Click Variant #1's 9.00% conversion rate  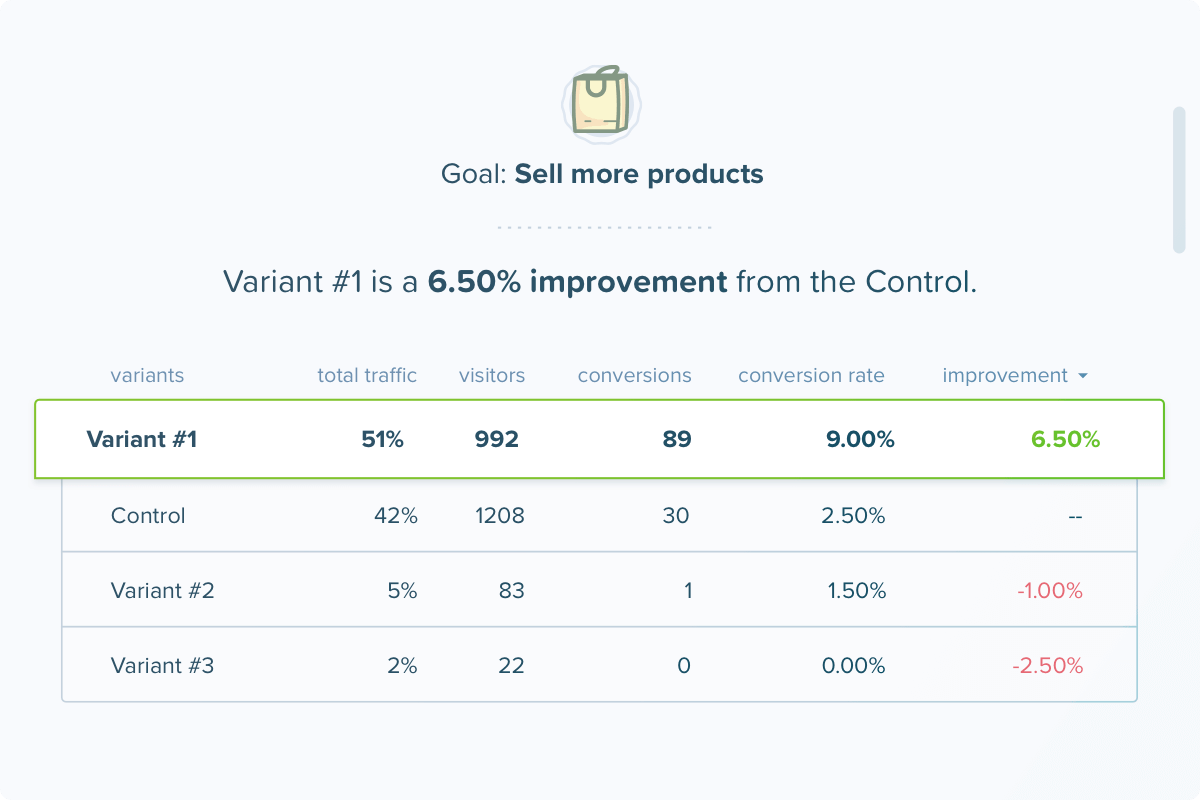tap(860, 439)
